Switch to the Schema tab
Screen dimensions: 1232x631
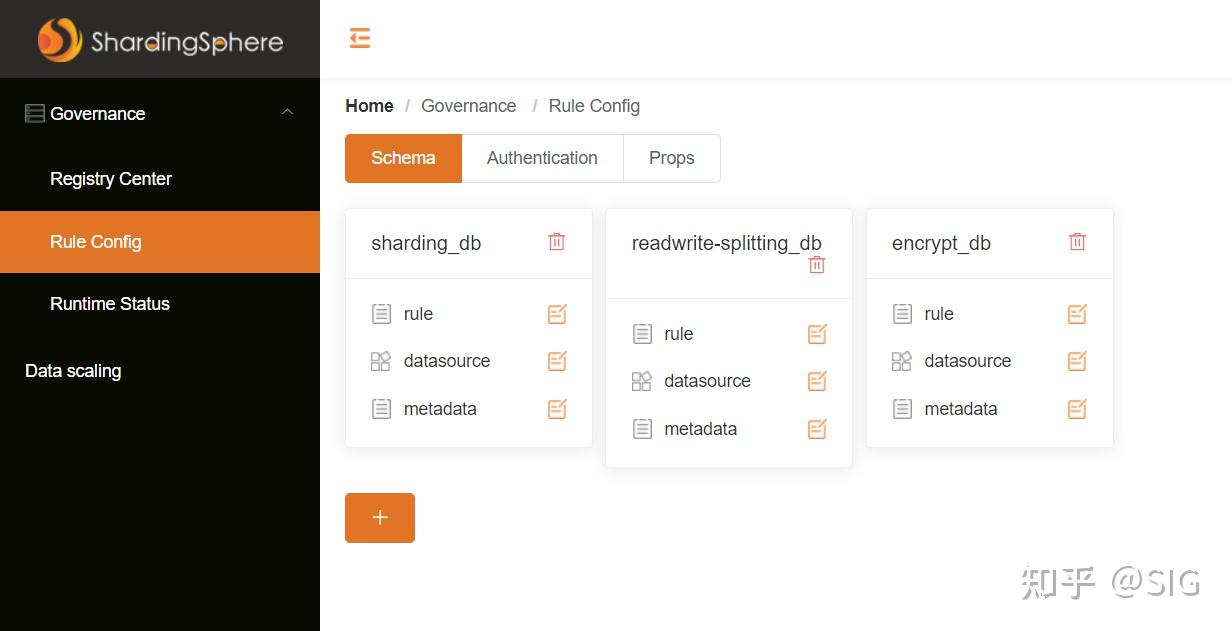pos(403,158)
